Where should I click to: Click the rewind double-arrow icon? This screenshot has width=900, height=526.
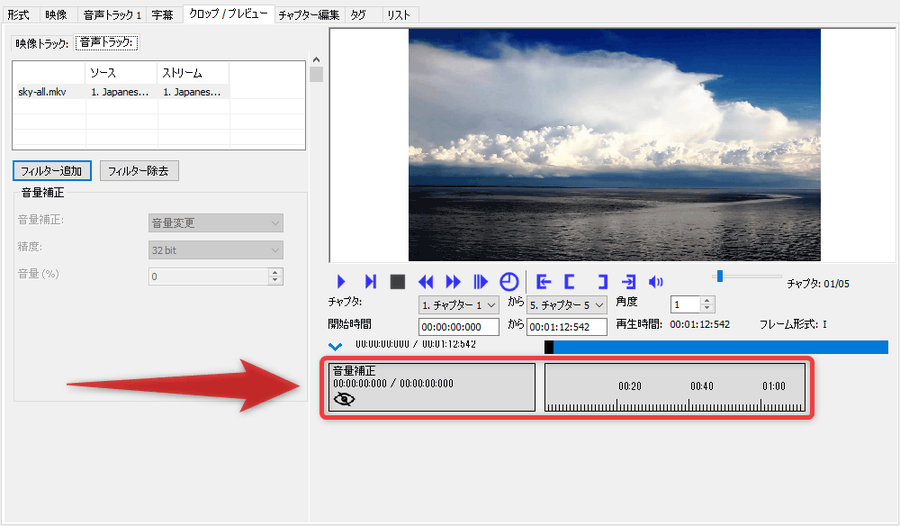425,281
